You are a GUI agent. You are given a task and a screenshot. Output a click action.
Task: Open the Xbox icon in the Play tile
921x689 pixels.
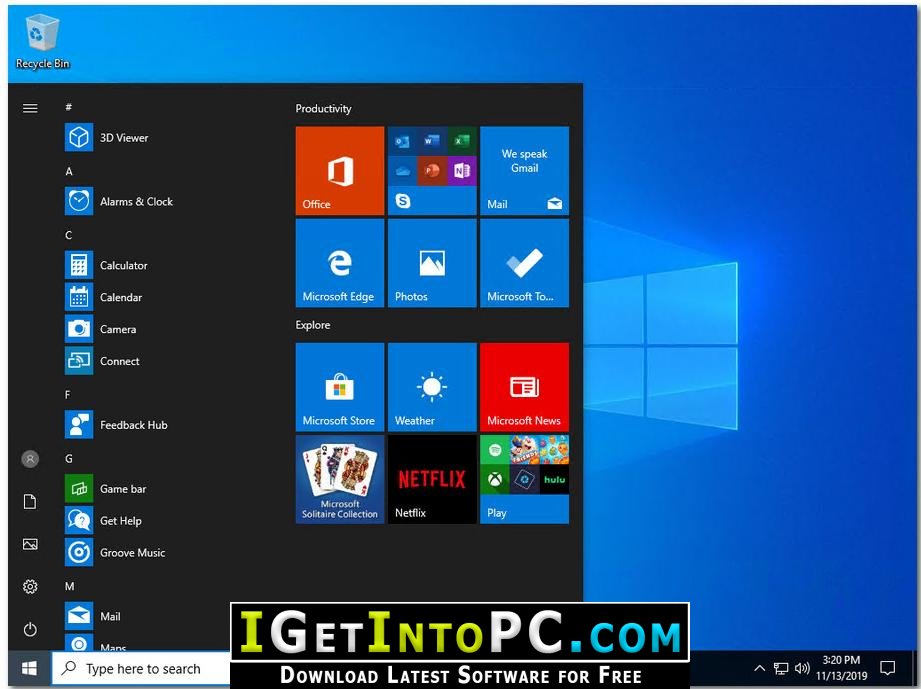tap(495, 480)
